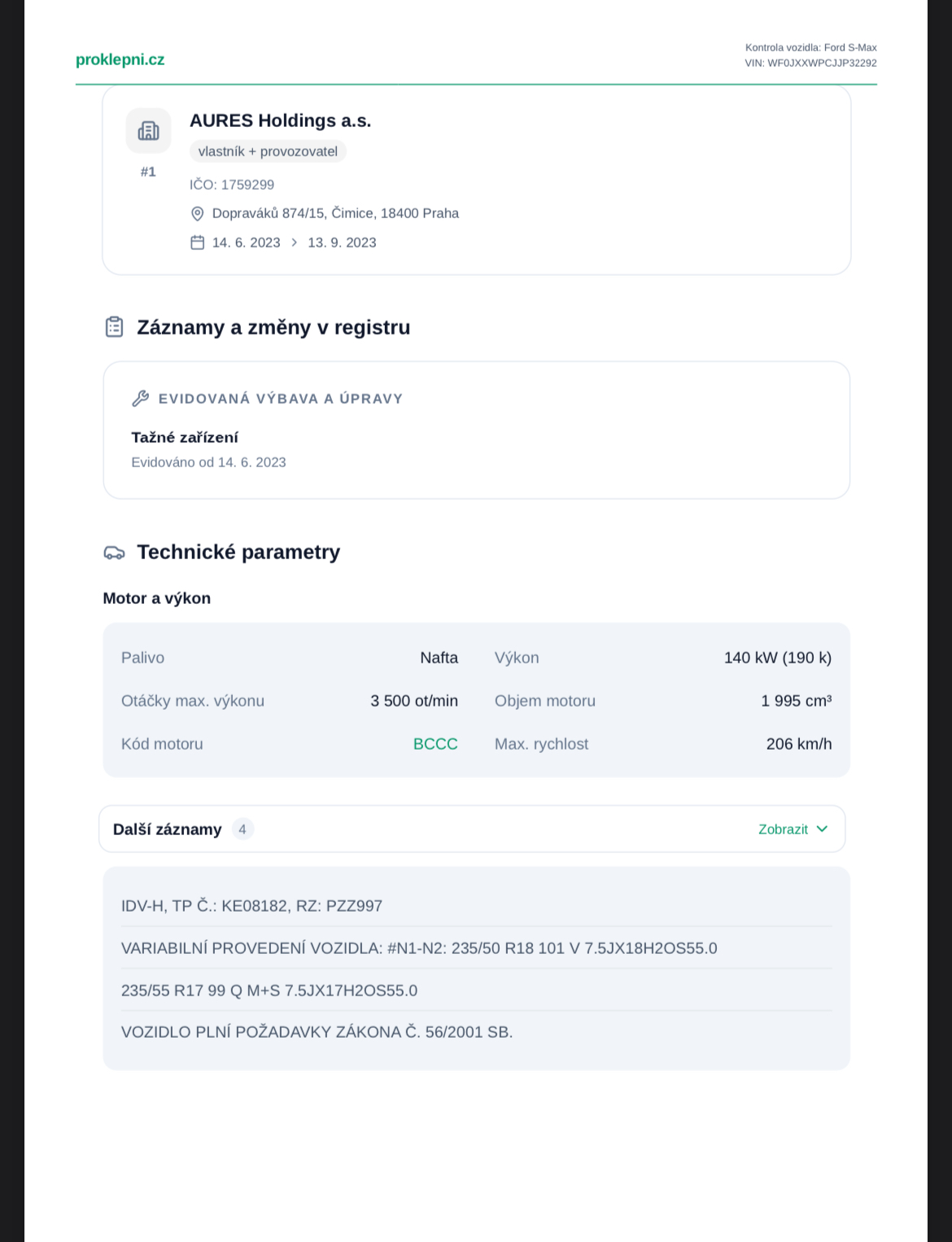Image resolution: width=952 pixels, height=1242 pixels.
Task: Click the Dalsí záznamy header label
Action: pyautogui.click(x=167, y=829)
